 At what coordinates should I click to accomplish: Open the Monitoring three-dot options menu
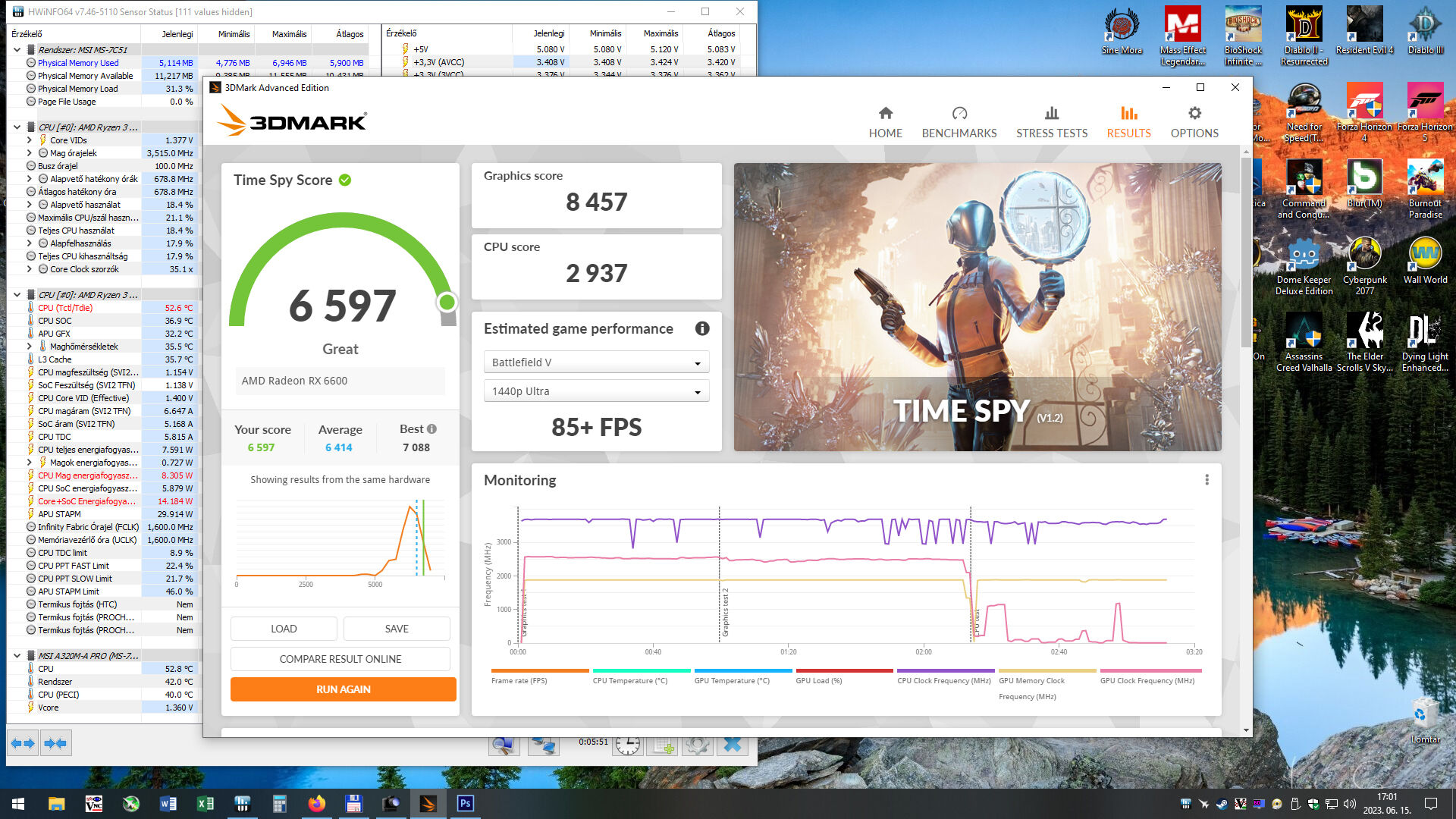(x=1207, y=480)
